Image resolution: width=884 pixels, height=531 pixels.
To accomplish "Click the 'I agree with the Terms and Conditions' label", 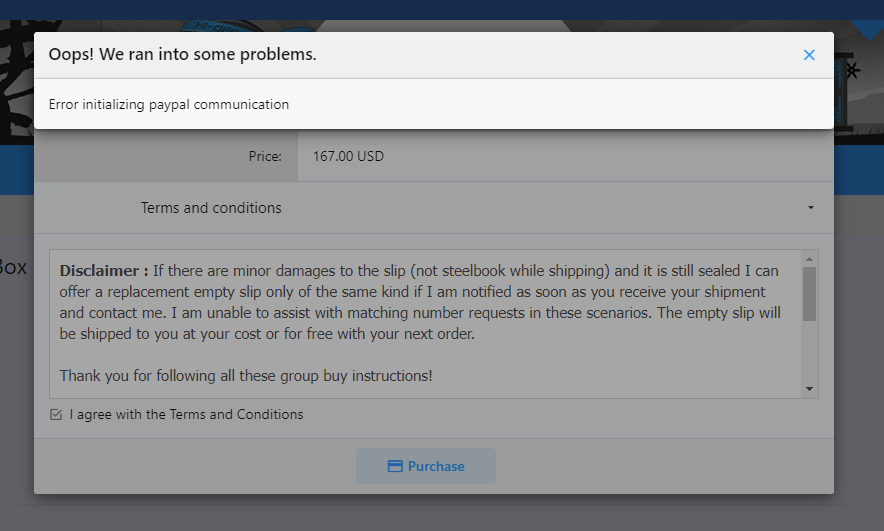I will click(x=186, y=414).
